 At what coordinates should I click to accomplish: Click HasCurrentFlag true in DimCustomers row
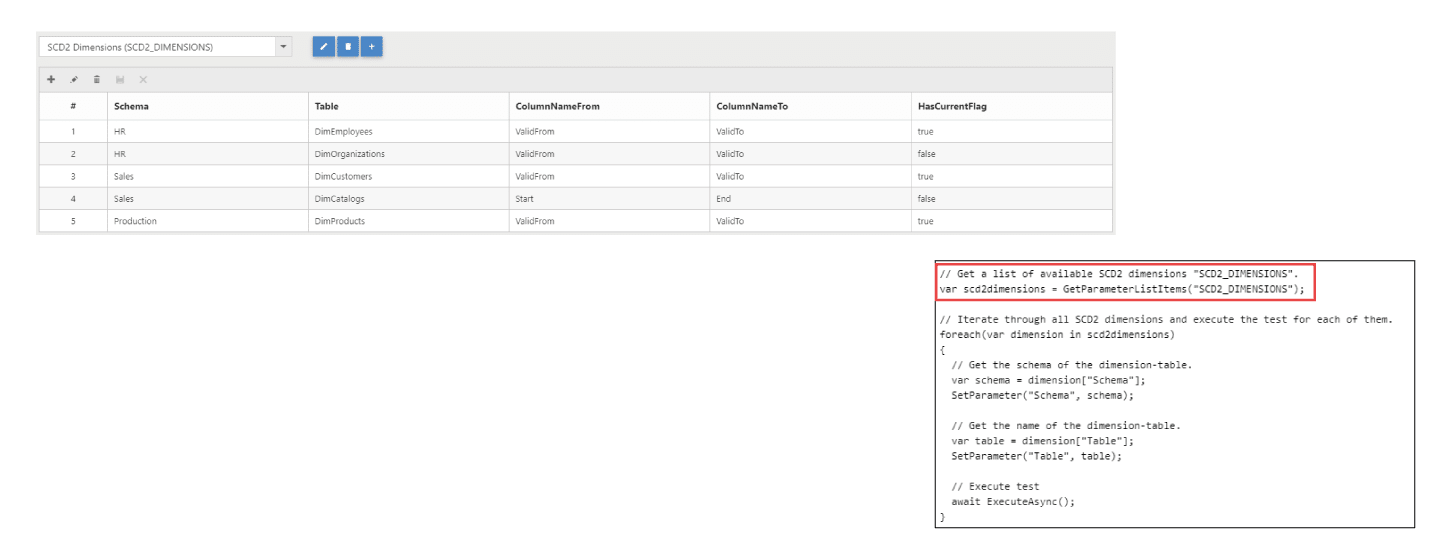[1011, 176]
